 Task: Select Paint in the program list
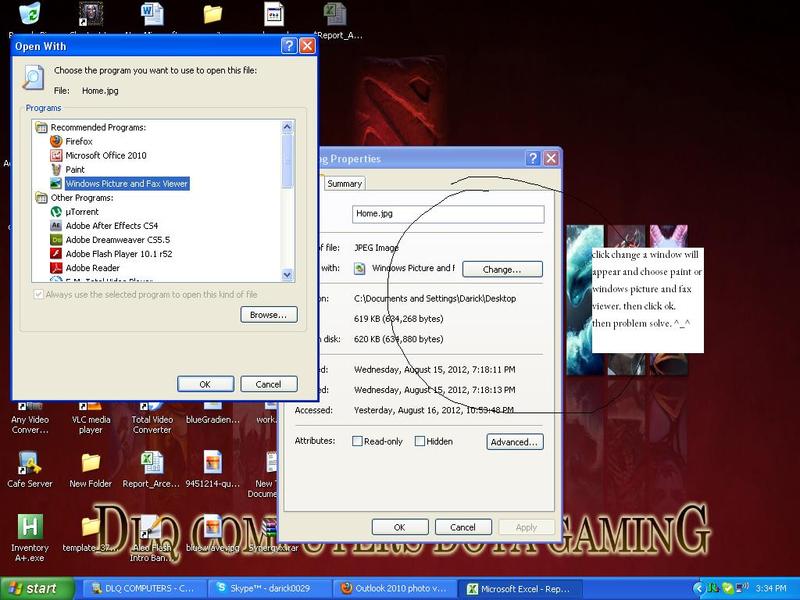74,170
